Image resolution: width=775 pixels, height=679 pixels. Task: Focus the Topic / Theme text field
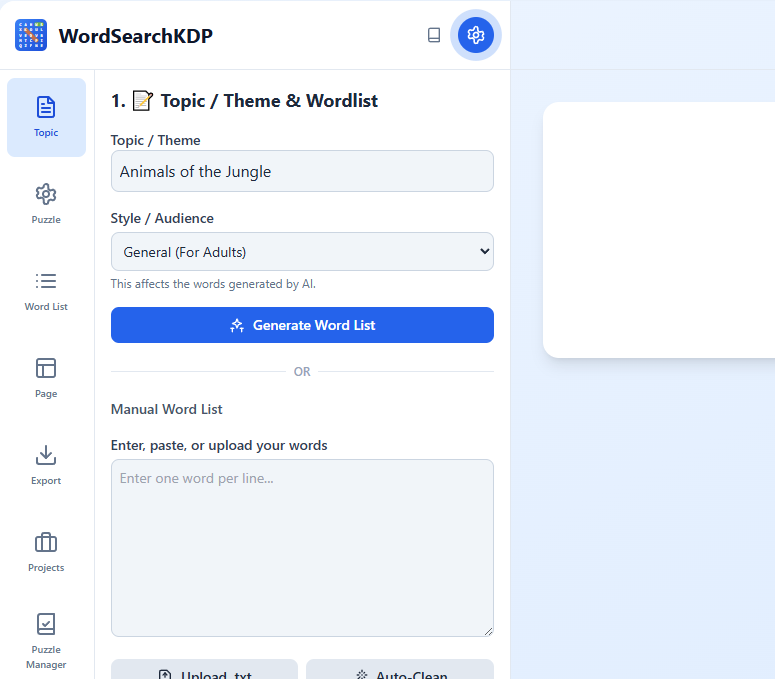302,171
